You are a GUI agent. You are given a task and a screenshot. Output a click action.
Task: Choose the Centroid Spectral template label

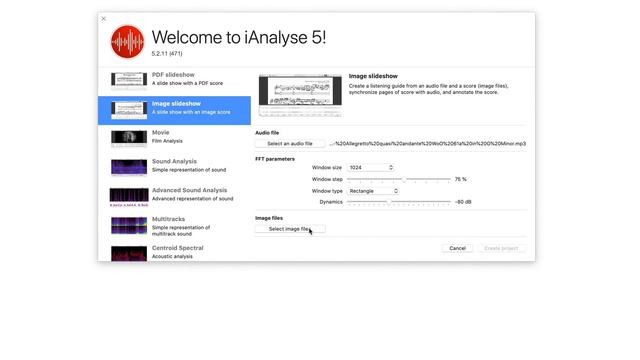click(178, 248)
